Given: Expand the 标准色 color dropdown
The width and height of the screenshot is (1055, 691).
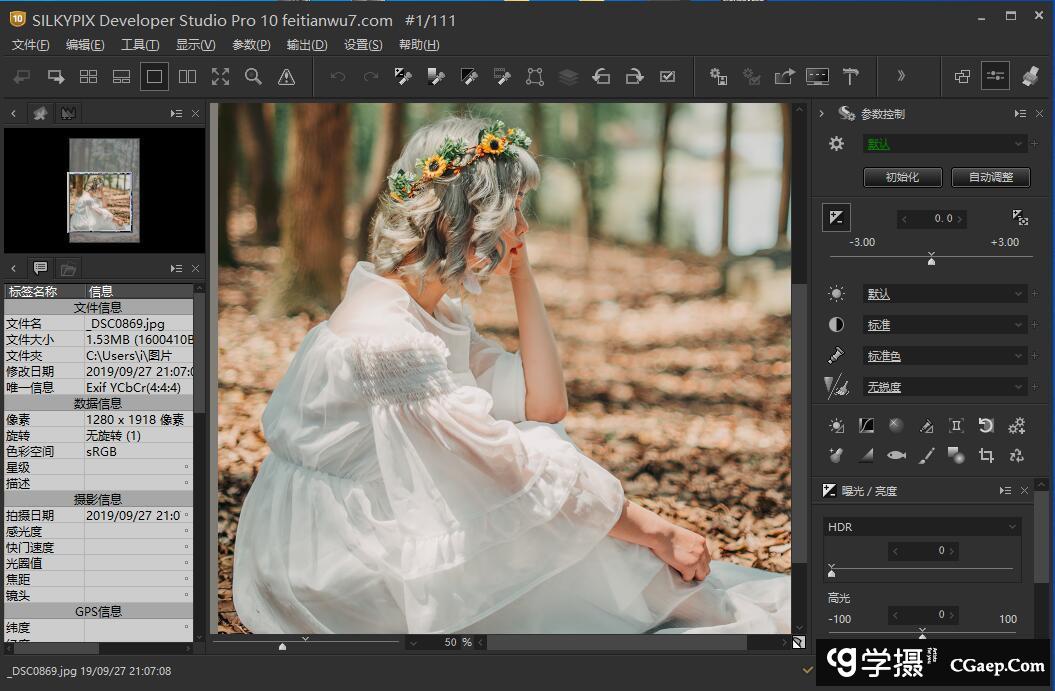Looking at the screenshot, I should [944, 356].
